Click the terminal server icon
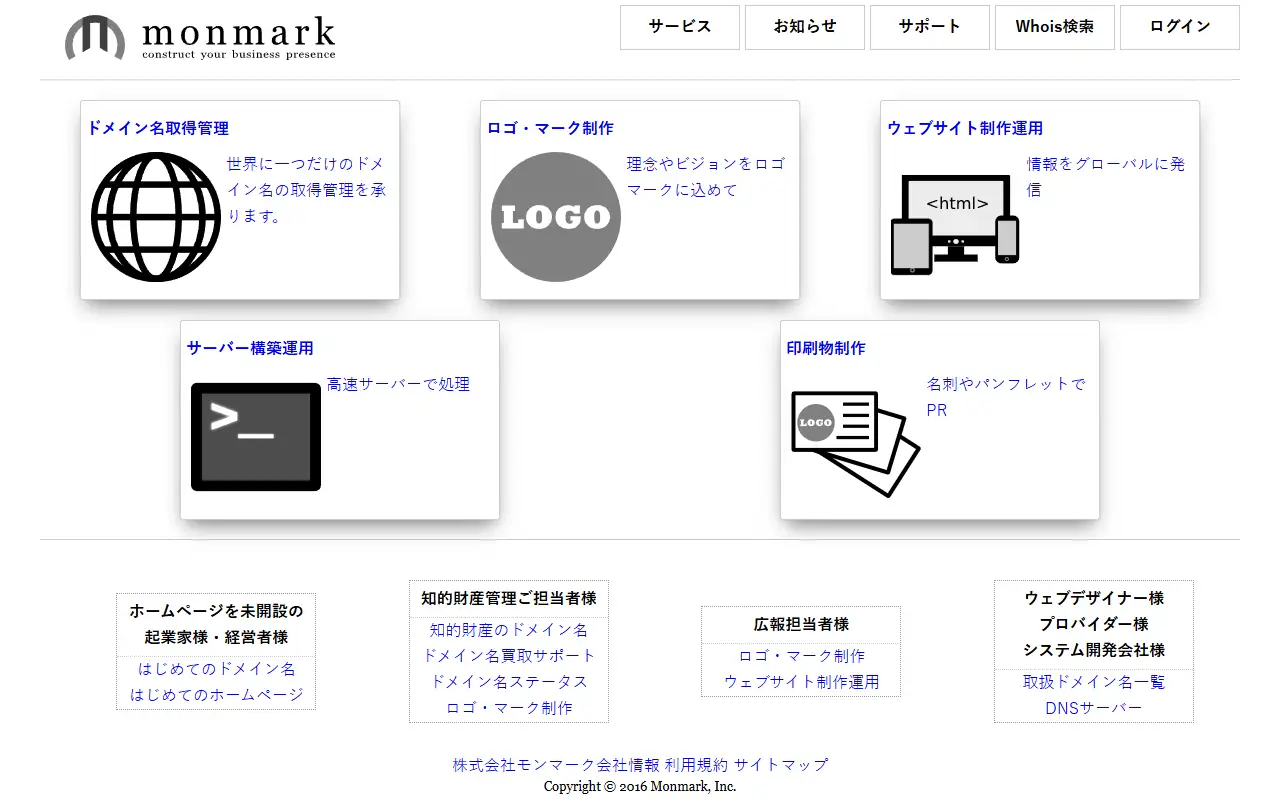The height and width of the screenshot is (800, 1280). 256,437
